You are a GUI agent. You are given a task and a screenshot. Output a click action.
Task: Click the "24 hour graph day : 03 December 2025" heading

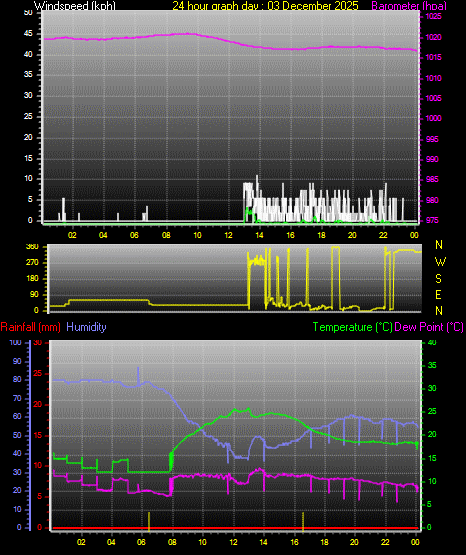coord(265,6)
